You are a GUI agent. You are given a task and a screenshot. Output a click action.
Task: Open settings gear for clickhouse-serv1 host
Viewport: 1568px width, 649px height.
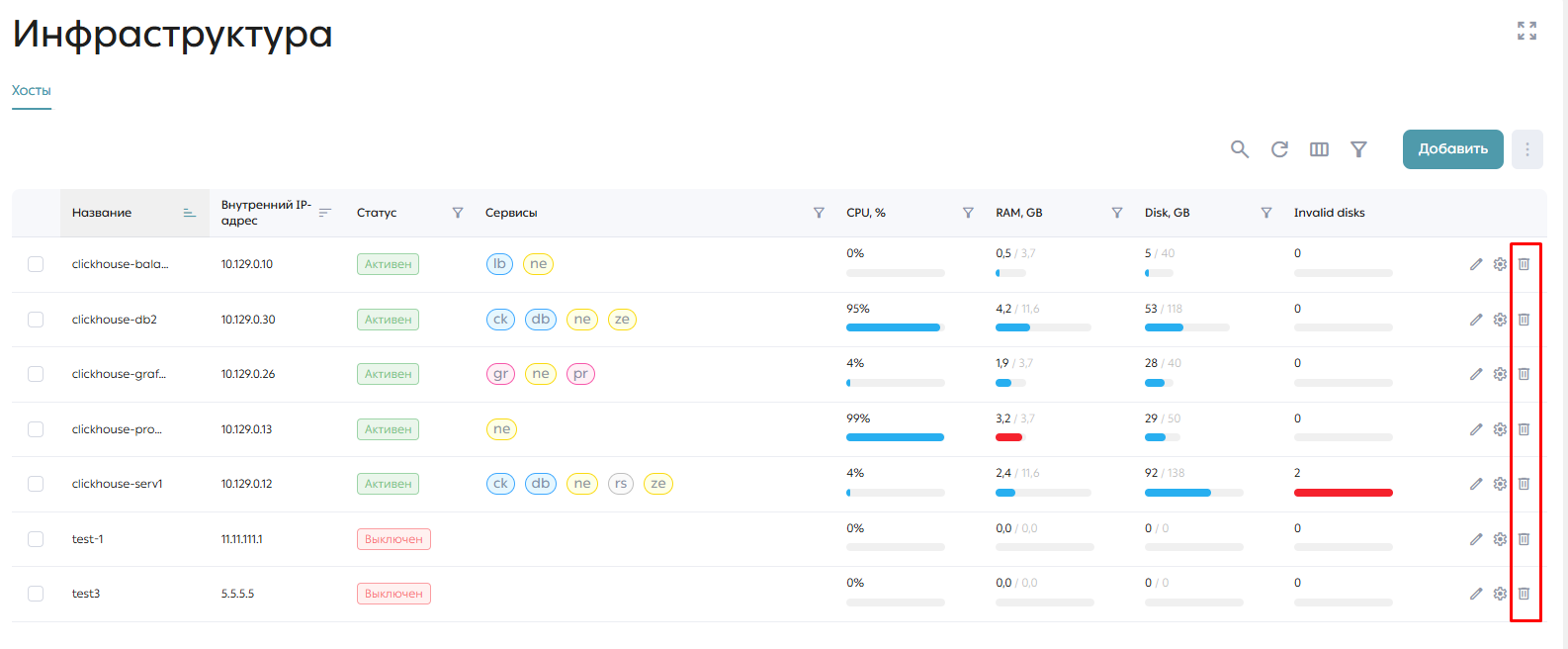tap(1500, 484)
